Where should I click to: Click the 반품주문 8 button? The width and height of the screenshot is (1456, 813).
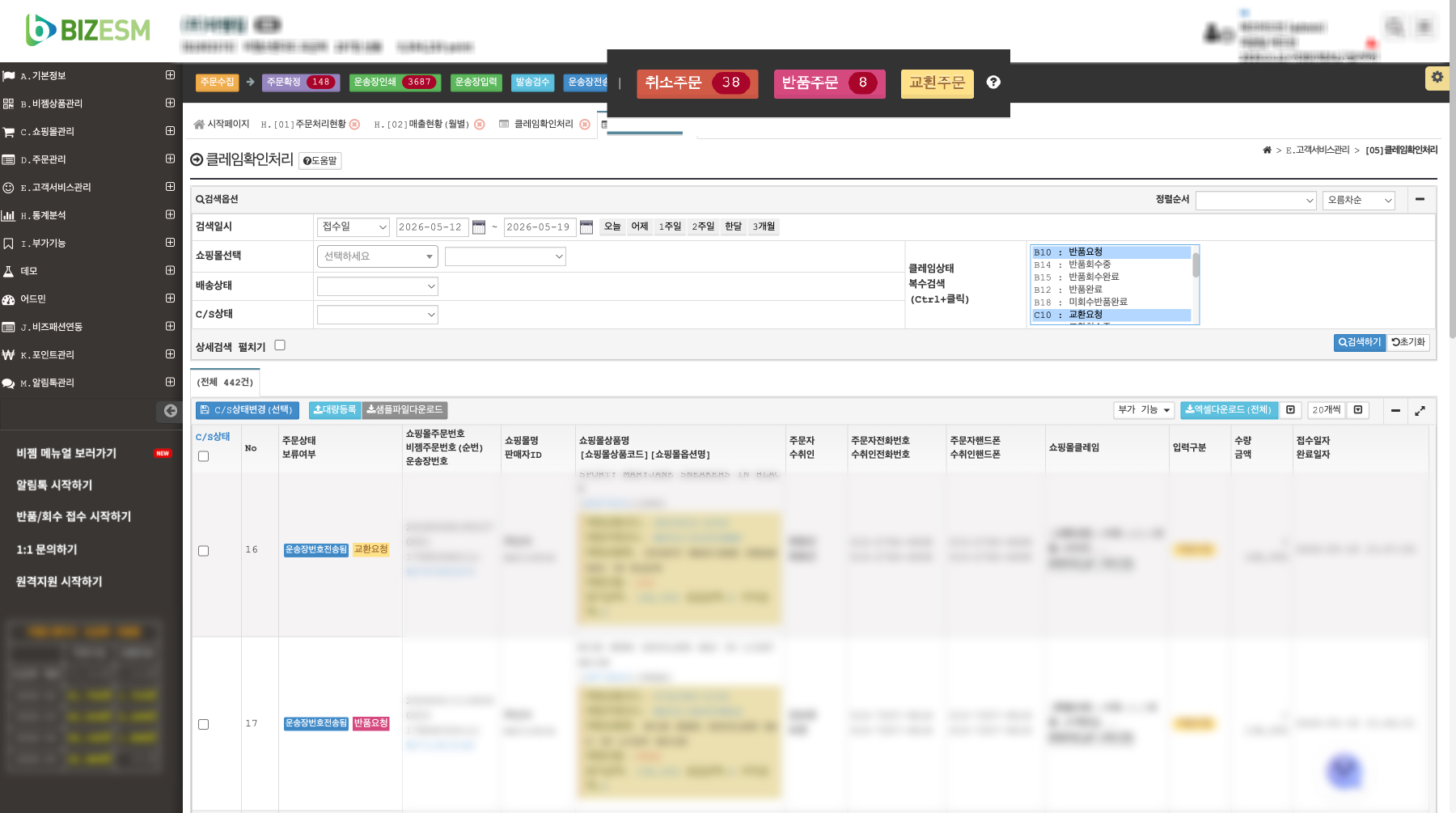(x=830, y=83)
